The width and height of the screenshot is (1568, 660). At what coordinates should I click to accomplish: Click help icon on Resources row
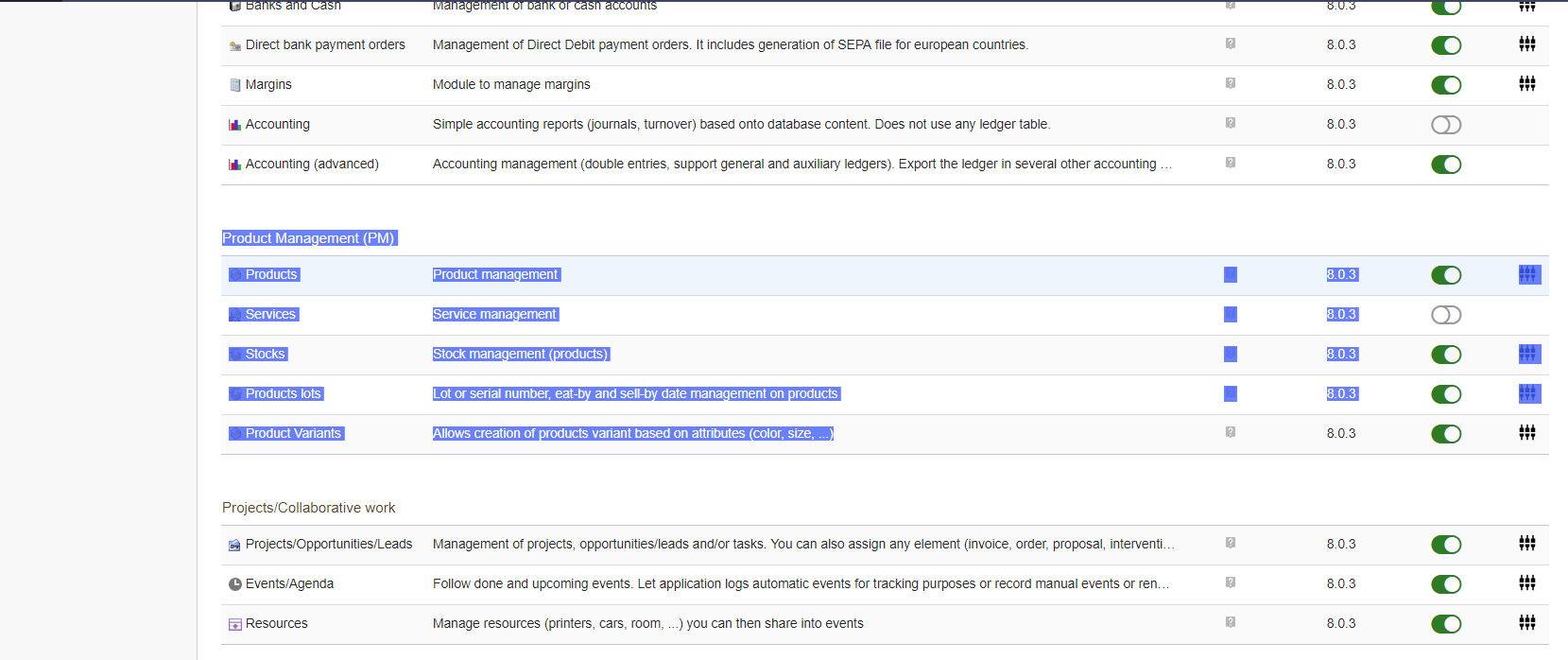(x=1231, y=622)
